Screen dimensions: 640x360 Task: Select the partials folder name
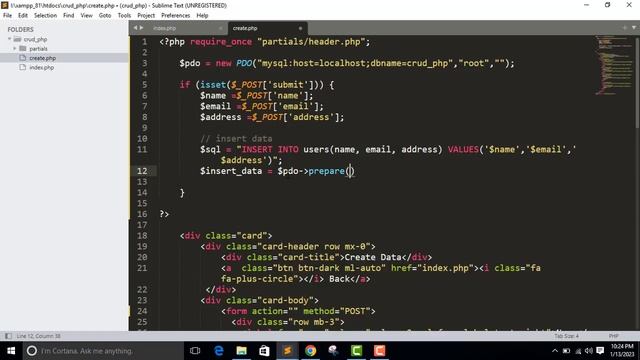[38, 49]
